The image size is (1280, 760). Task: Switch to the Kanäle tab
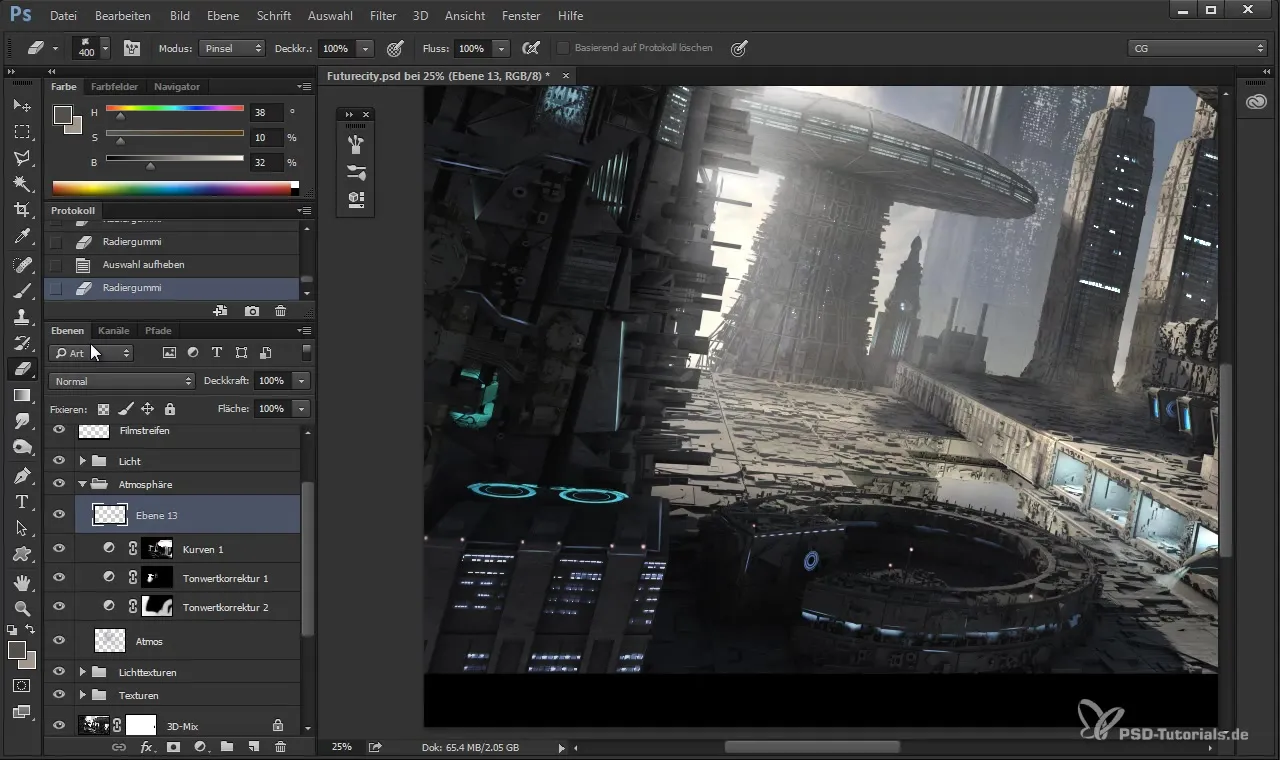click(114, 330)
